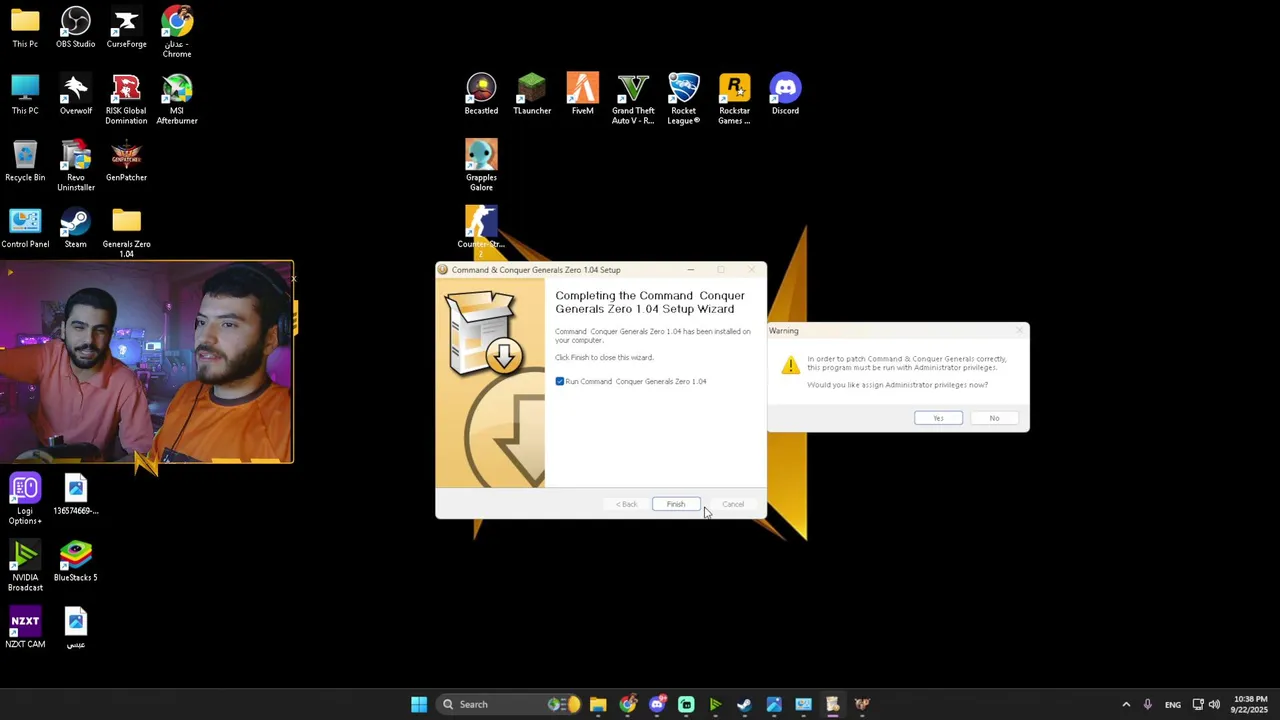
Task: Launch NZXT CAM desktop shortcut
Action: pos(25,628)
